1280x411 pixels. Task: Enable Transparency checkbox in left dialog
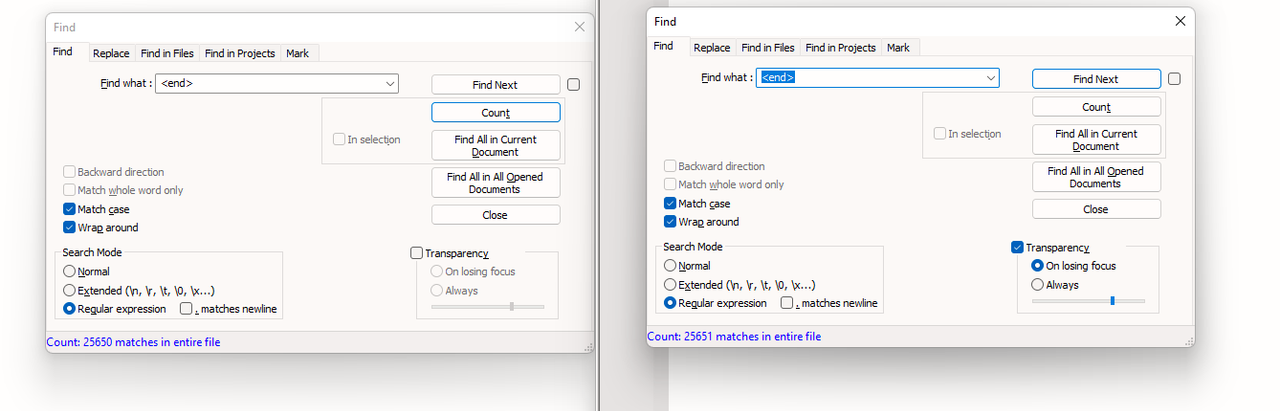pyautogui.click(x=417, y=253)
